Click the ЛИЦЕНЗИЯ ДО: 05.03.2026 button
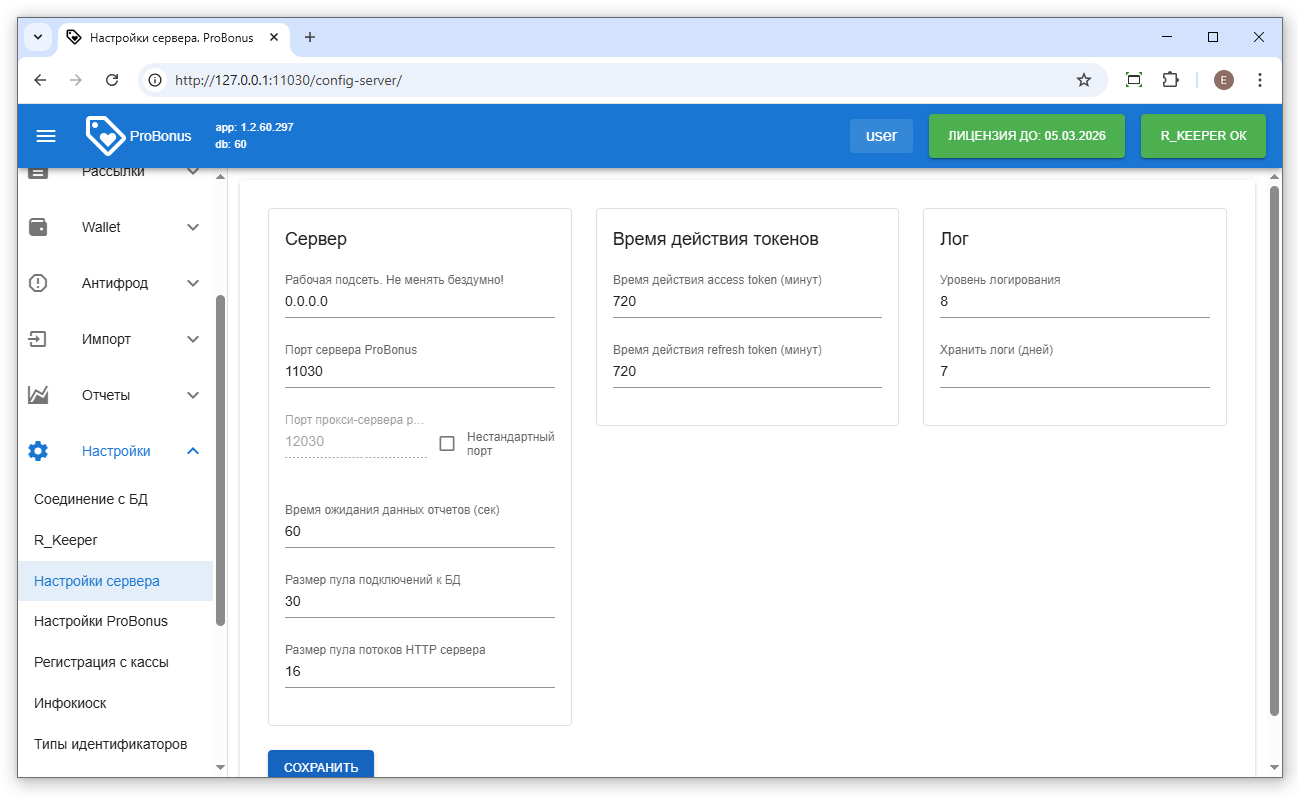 click(1026, 136)
